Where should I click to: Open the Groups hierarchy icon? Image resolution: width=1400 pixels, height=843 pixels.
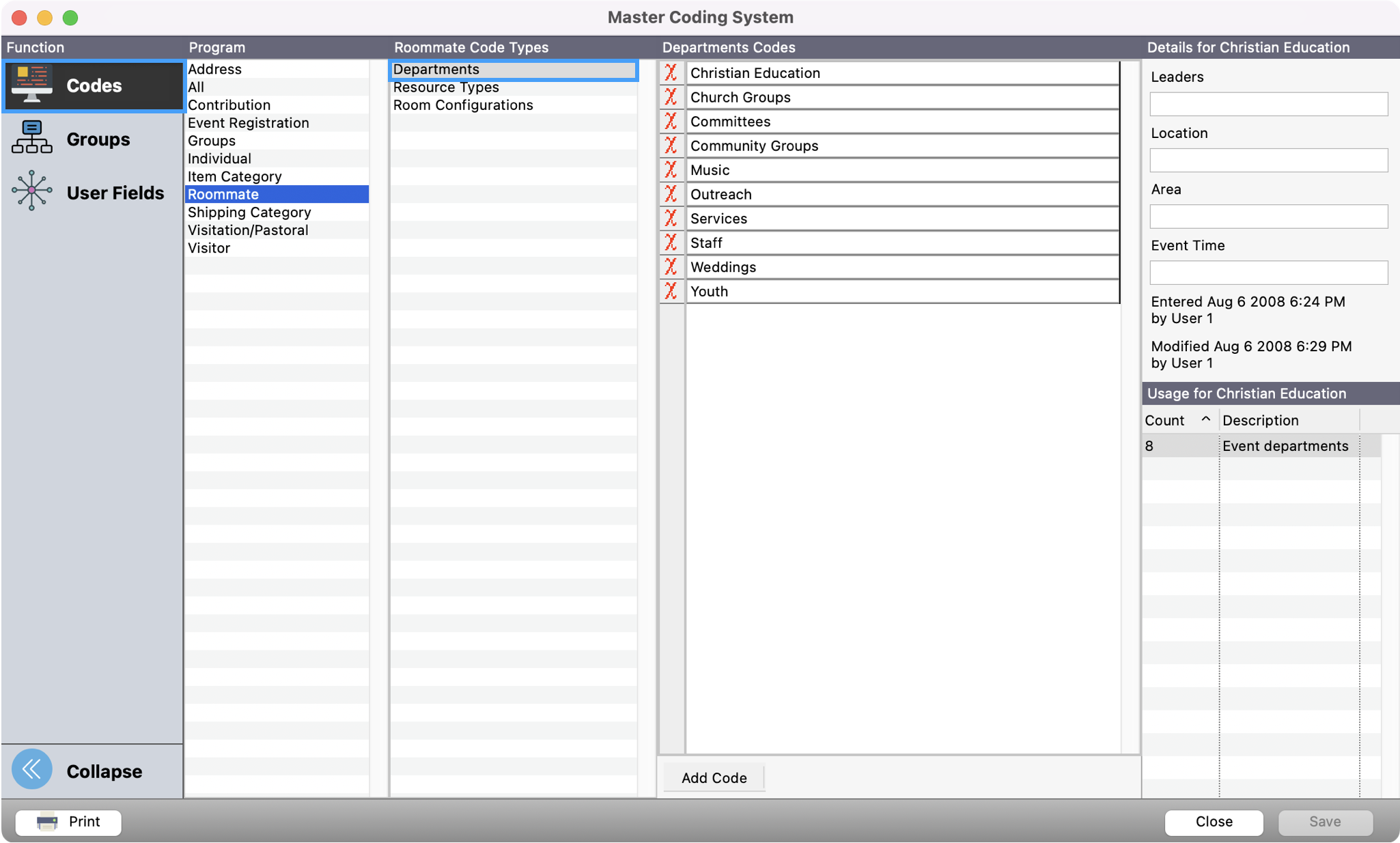32,138
